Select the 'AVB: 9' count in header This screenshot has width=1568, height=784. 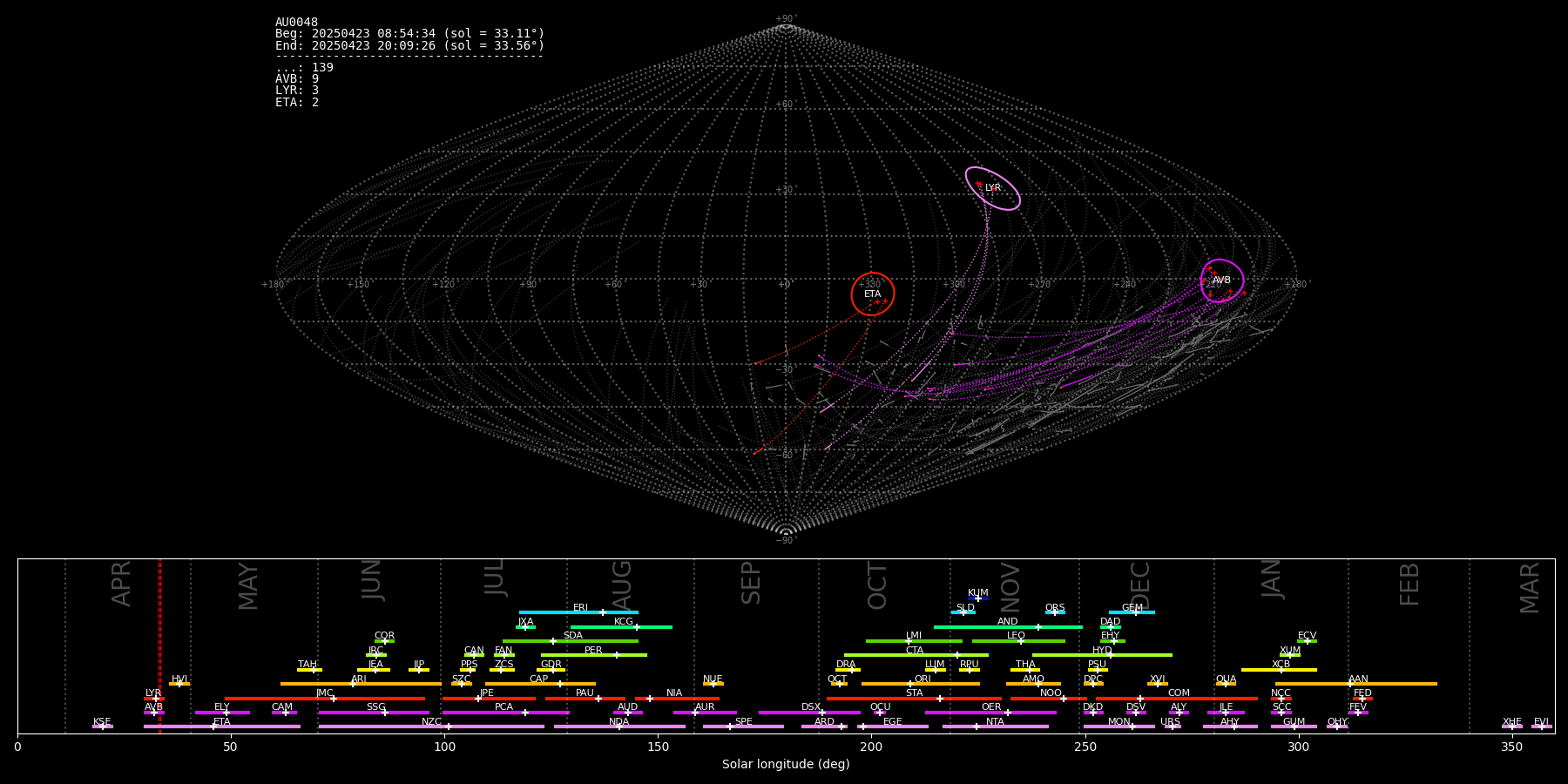[297, 79]
